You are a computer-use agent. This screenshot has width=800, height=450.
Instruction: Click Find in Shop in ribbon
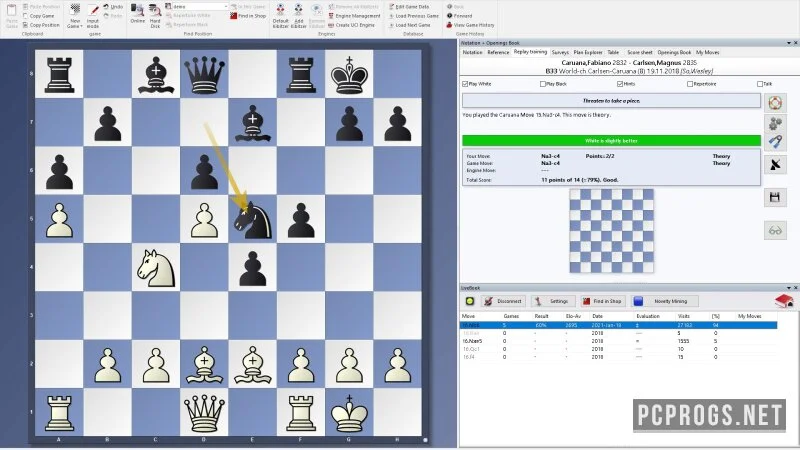248,16
